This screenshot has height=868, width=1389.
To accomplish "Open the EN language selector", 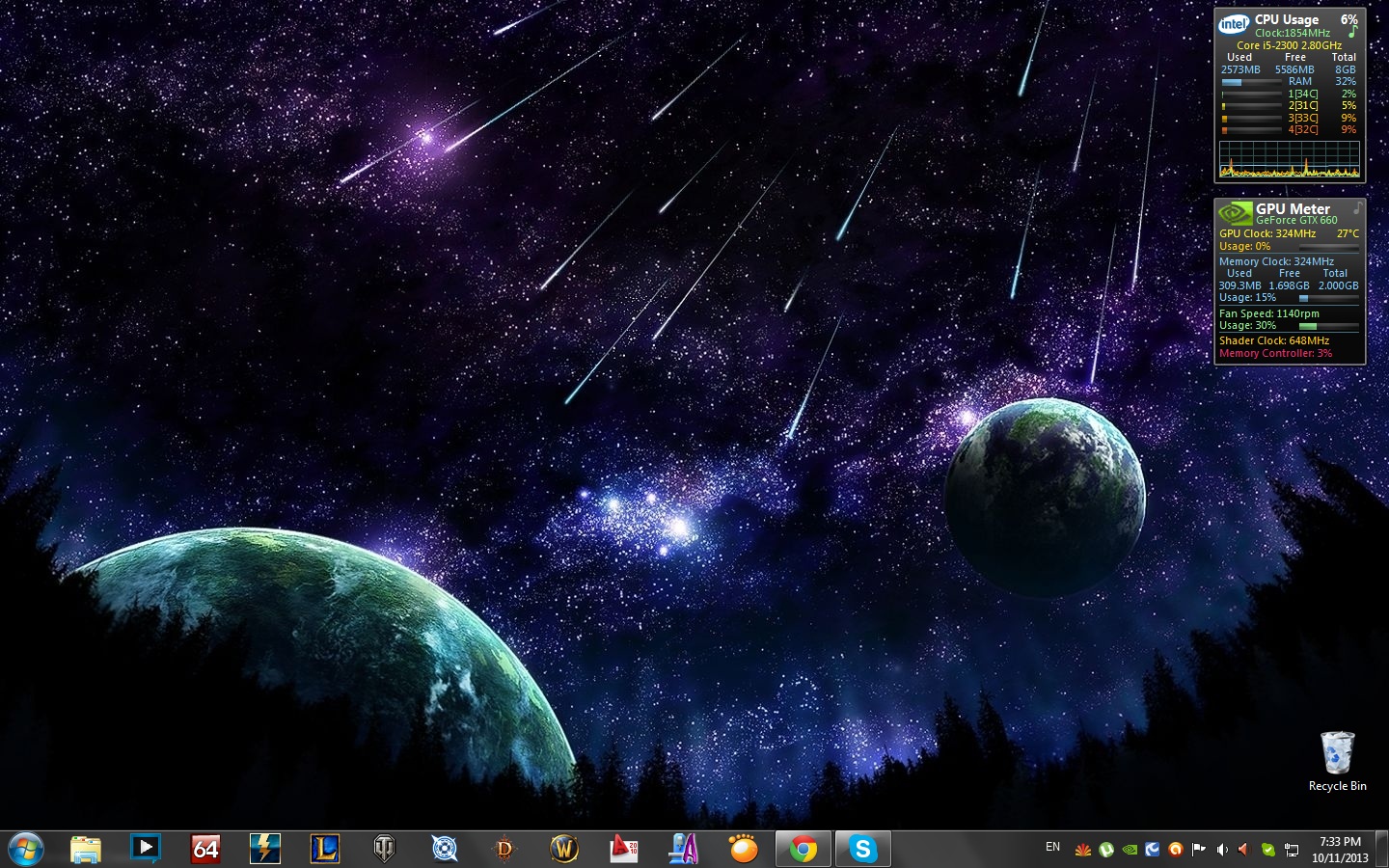I will pyautogui.click(x=1052, y=847).
